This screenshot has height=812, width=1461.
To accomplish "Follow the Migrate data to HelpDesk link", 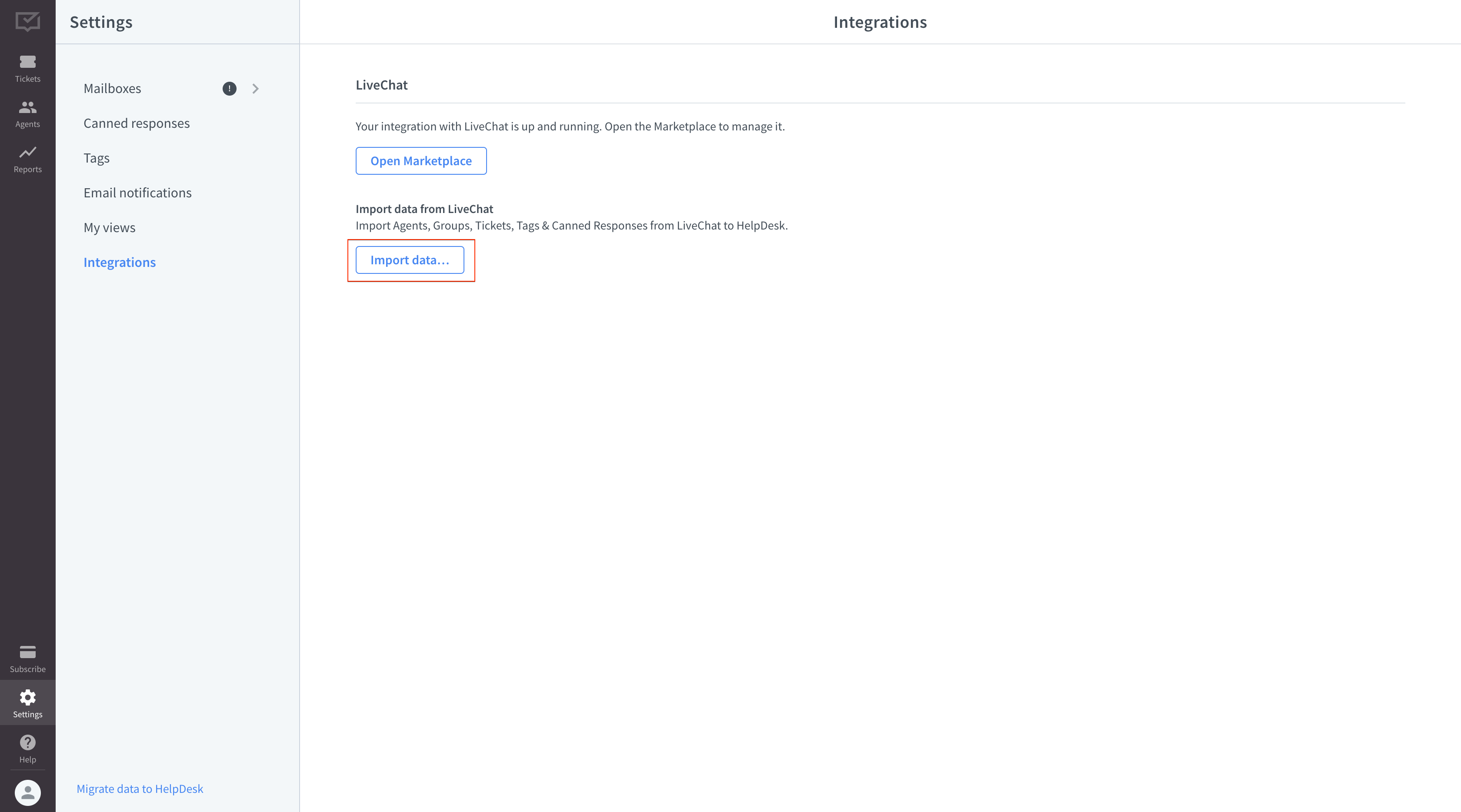I will pos(140,789).
